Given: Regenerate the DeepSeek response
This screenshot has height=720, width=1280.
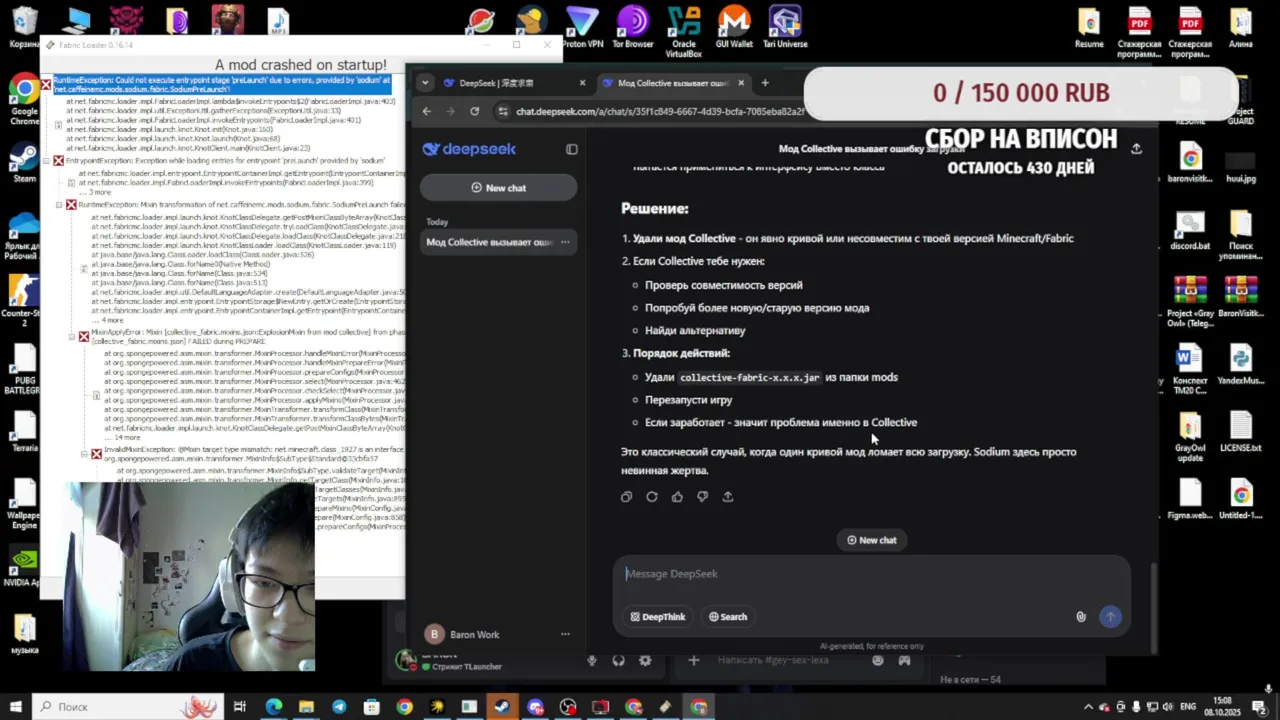Looking at the screenshot, I should 652,497.
